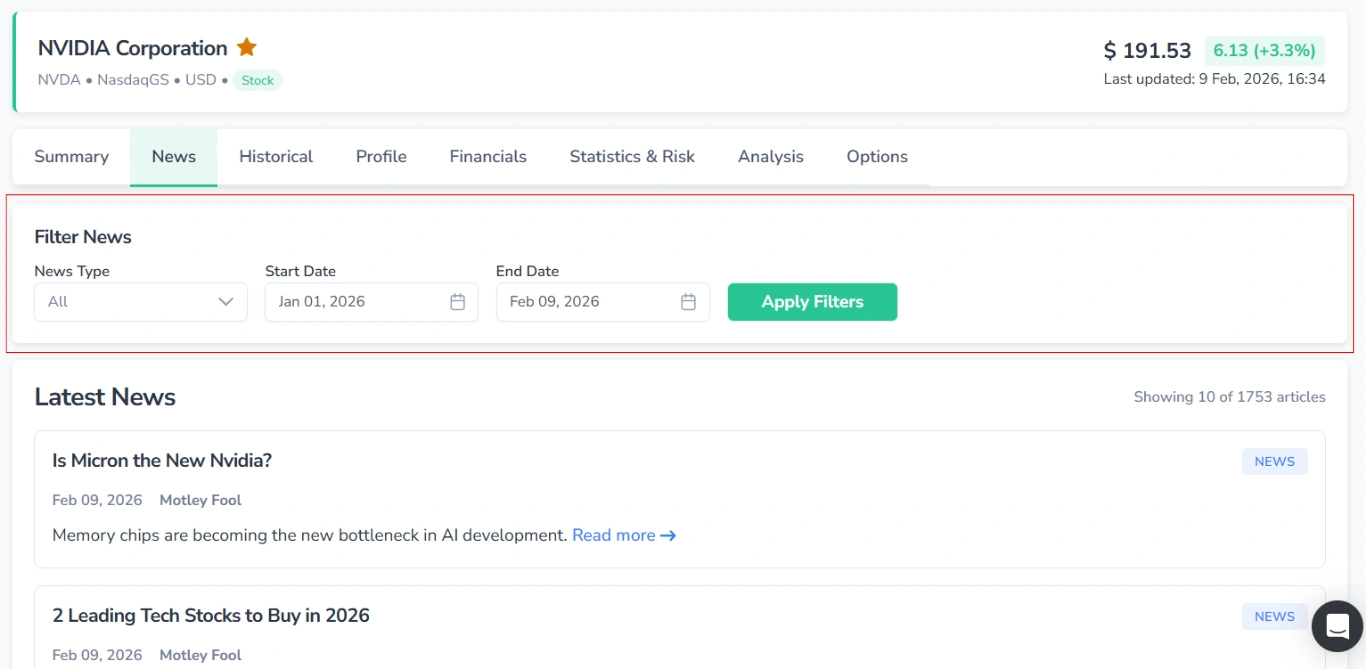This screenshot has width=1366, height=670.
Task: Click the green Stock badge under company name
Action: point(257,81)
